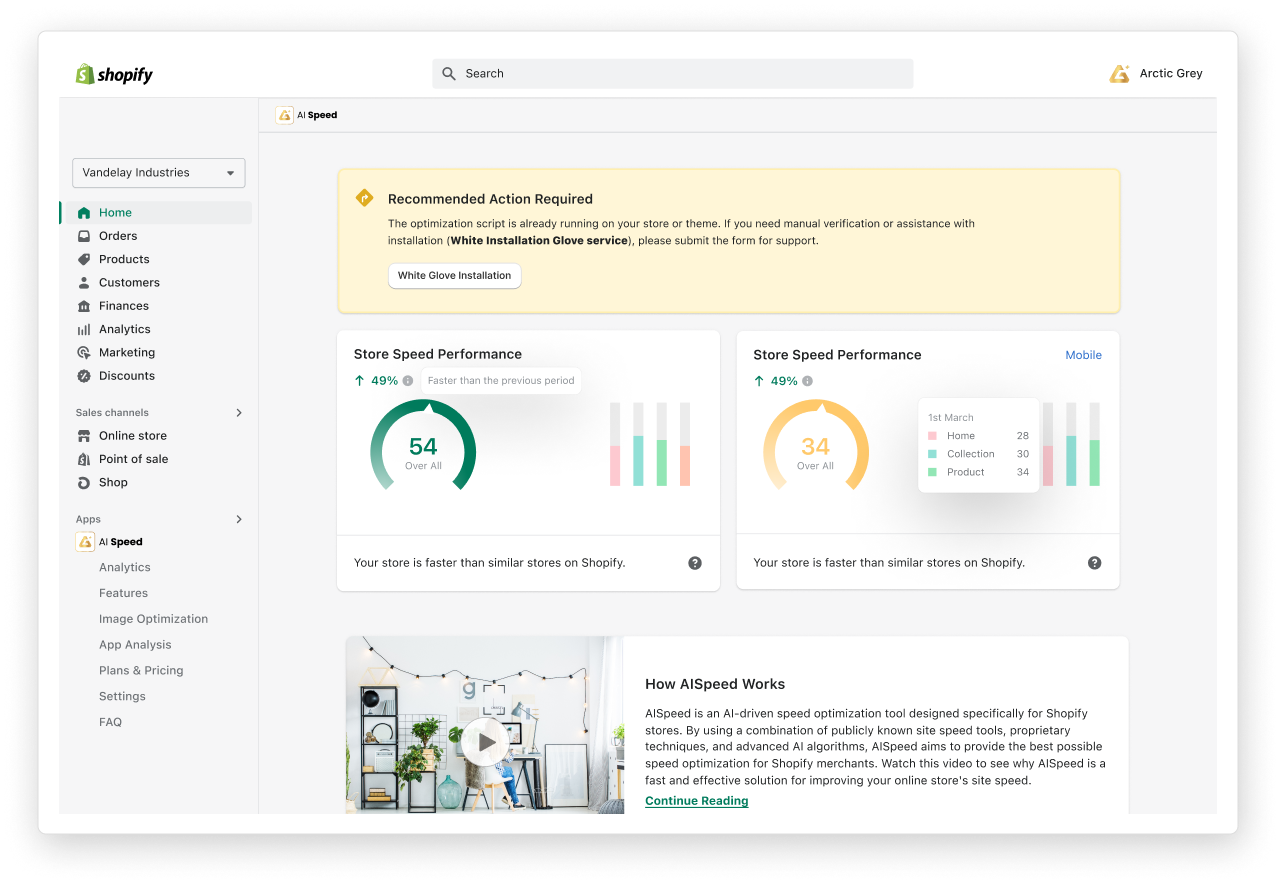This screenshot has width=1282, height=885.
Task: Click the White Glove Installation button
Action: click(455, 276)
